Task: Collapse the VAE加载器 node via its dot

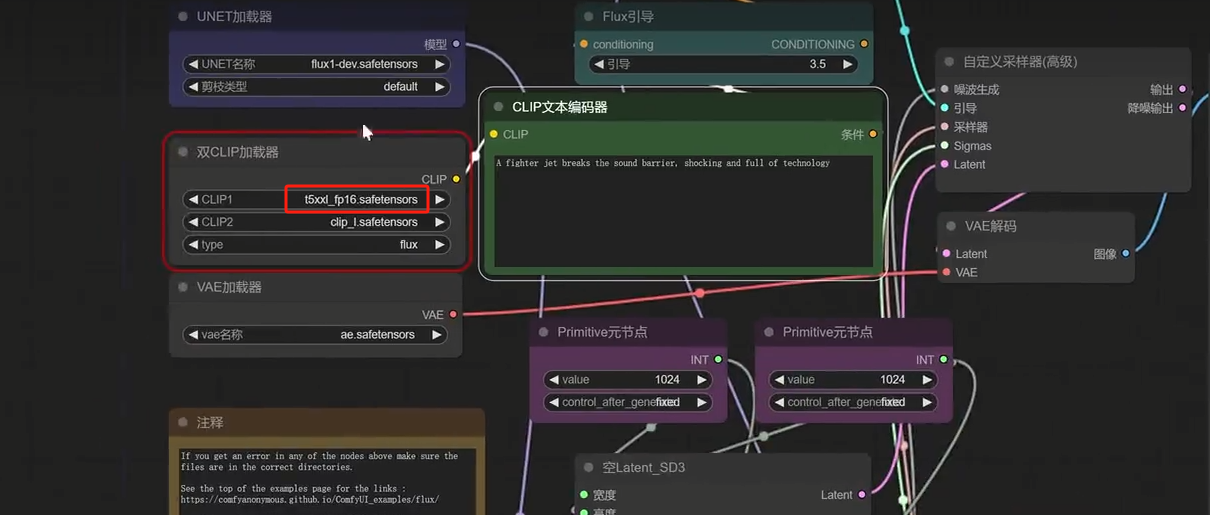Action: [183, 287]
